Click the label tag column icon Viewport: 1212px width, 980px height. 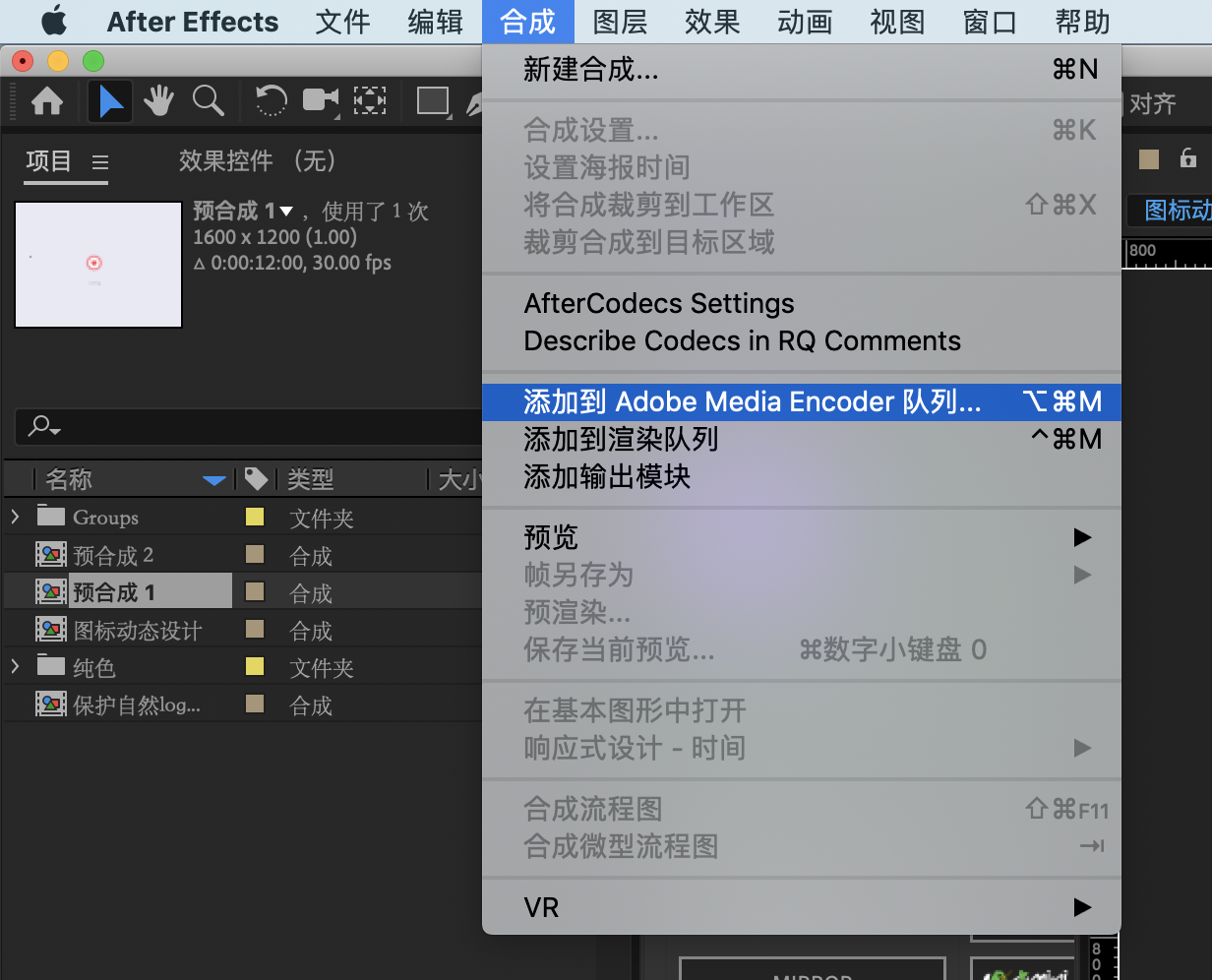pyautogui.click(x=256, y=479)
